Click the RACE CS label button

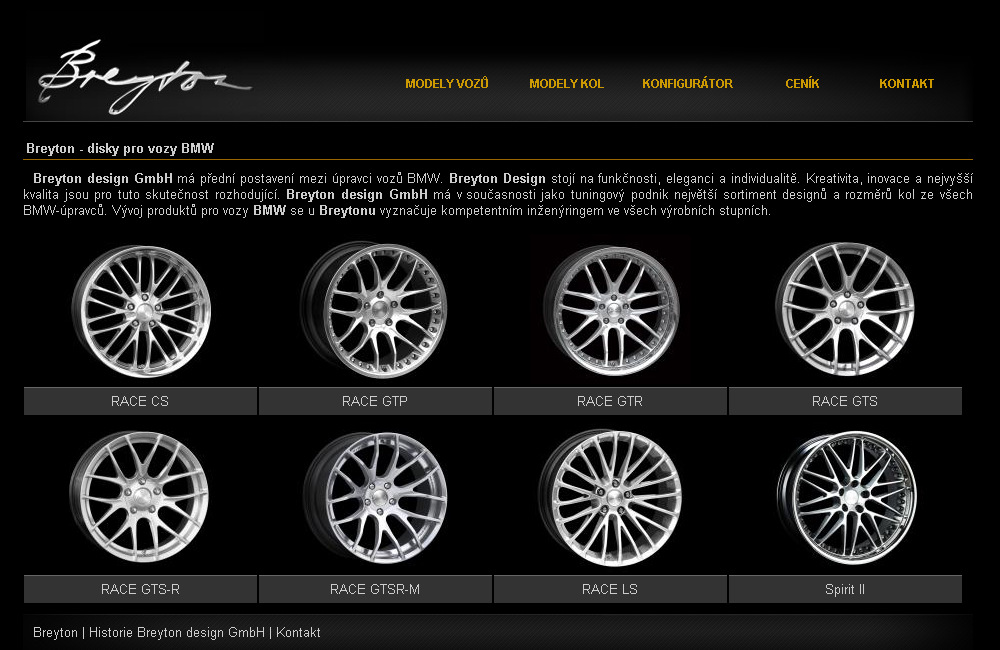coord(140,401)
